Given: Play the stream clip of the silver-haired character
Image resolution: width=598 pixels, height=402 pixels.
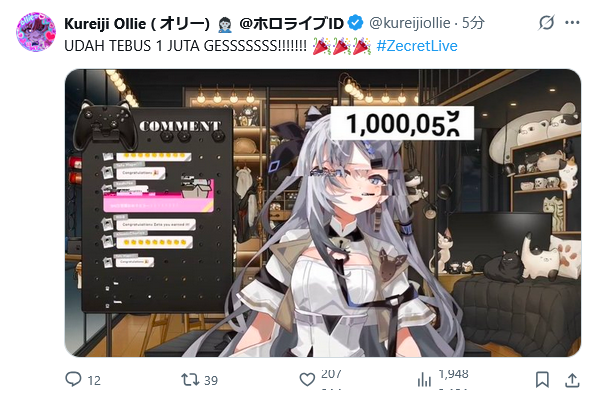Looking at the screenshot, I should coord(323,213).
